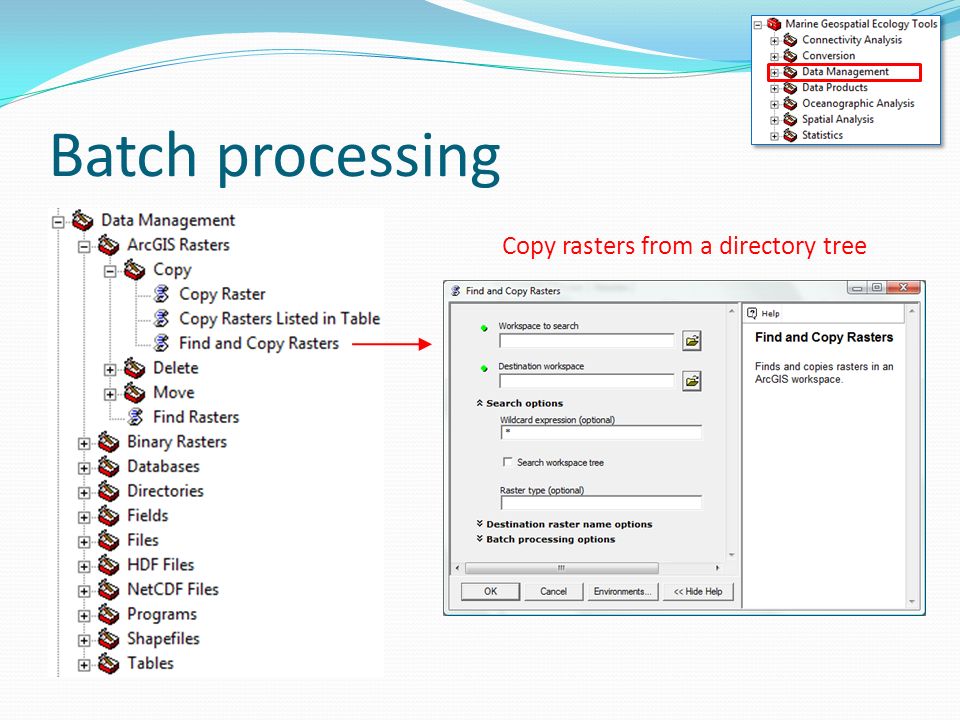Click the Wildcard expression input field

[601, 432]
